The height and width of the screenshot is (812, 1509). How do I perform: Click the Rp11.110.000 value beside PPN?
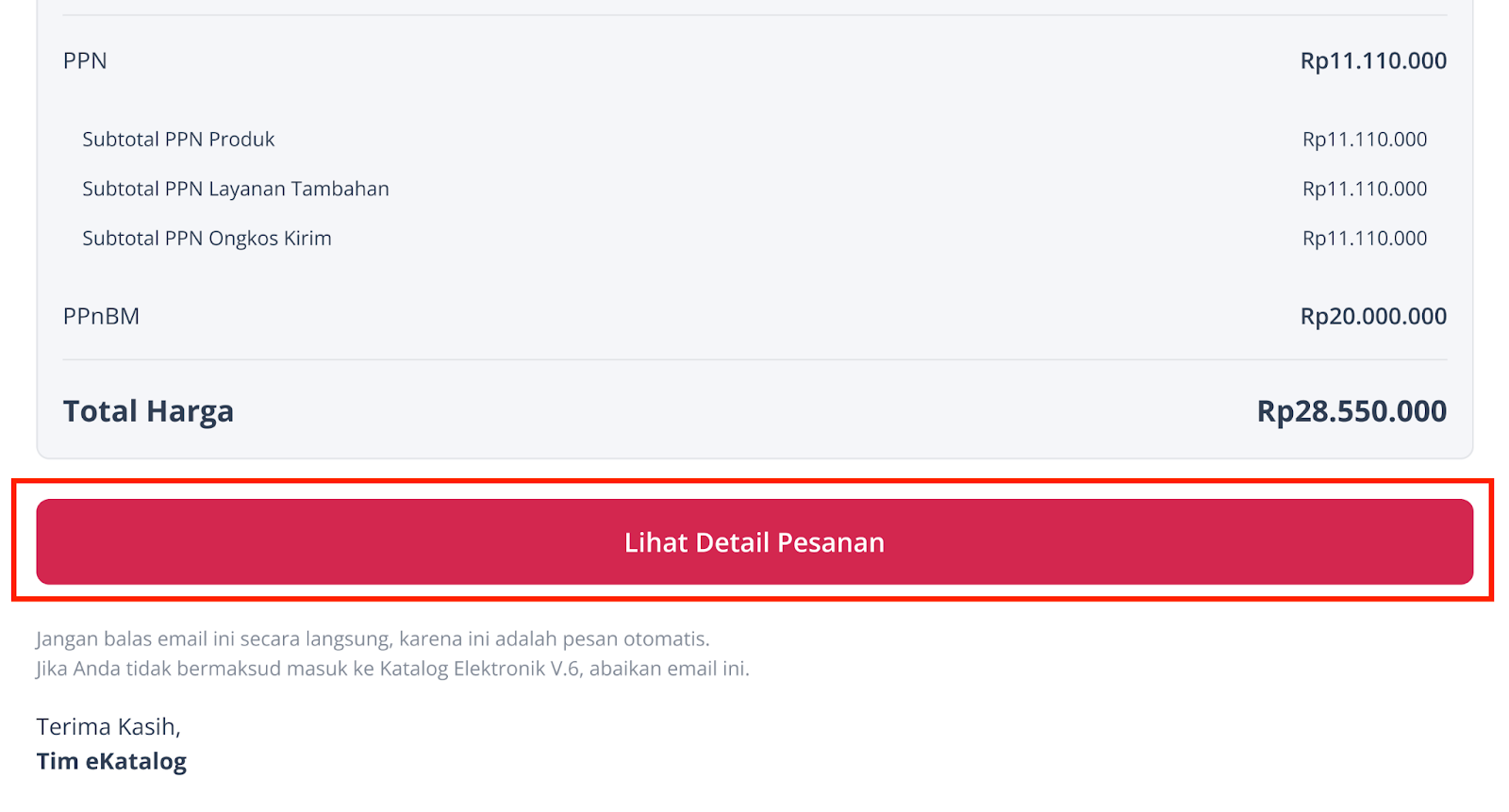point(1373,60)
